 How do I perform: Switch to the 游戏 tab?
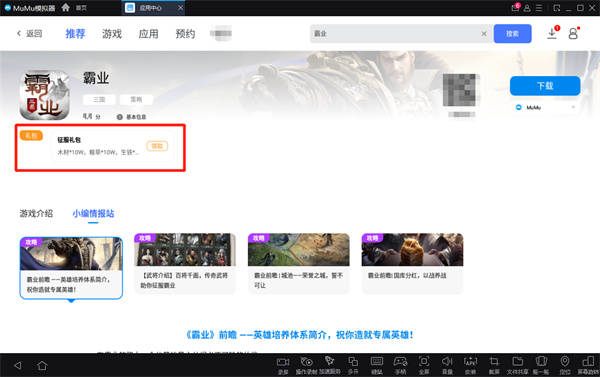click(x=112, y=34)
